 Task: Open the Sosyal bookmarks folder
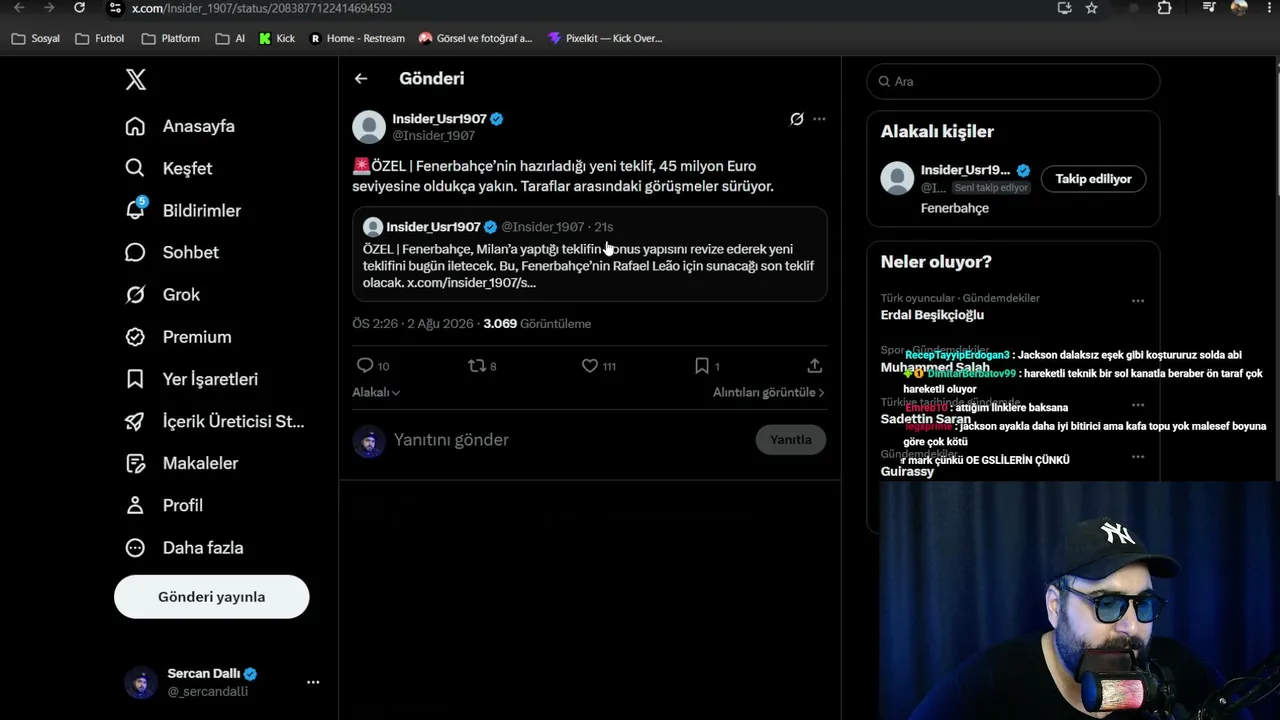click(x=36, y=38)
